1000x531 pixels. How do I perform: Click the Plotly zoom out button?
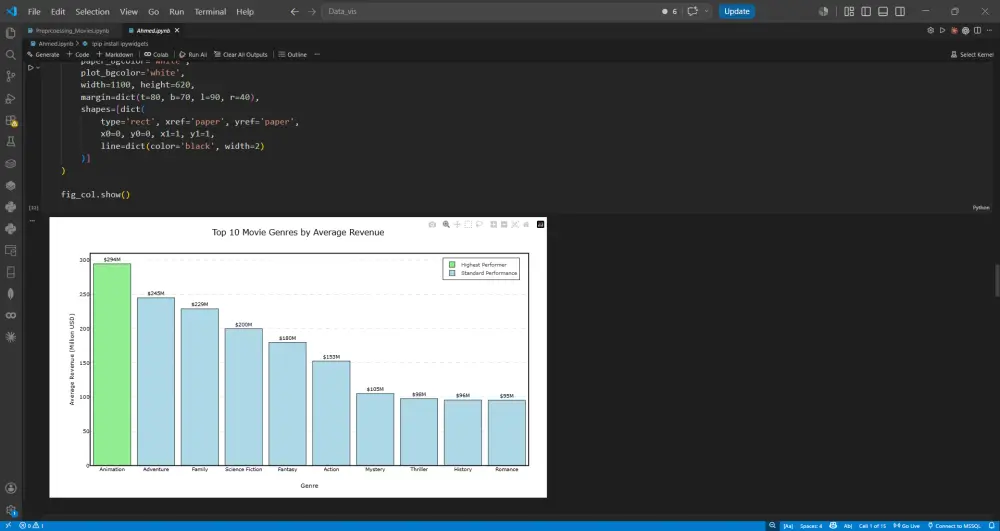coord(504,224)
